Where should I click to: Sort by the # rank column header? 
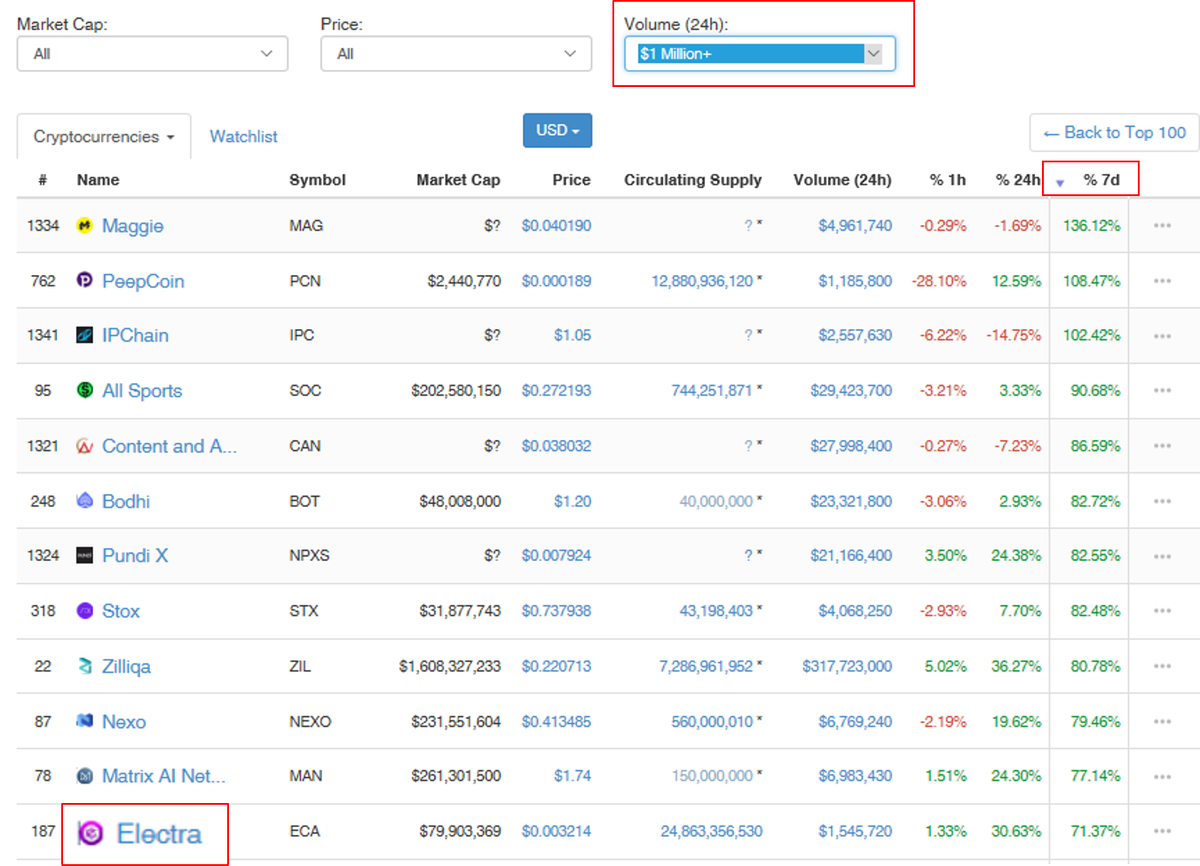43,180
